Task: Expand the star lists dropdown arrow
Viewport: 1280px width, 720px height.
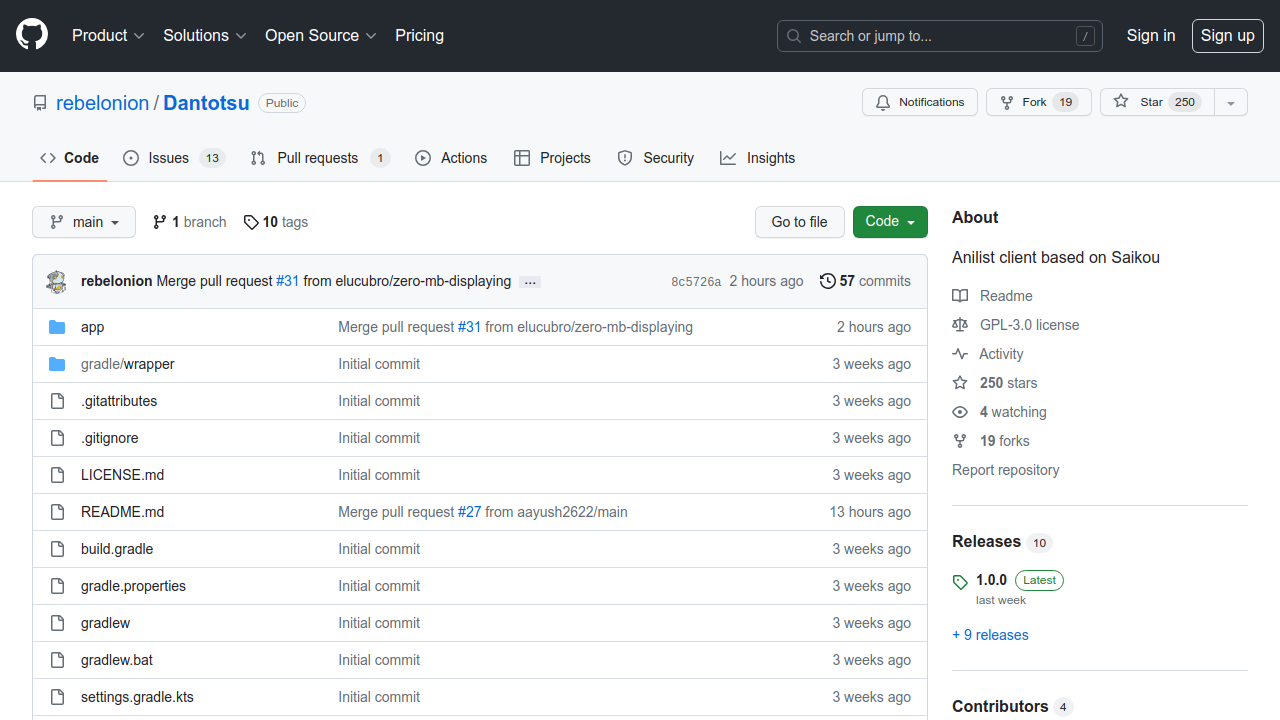Action: point(1231,102)
